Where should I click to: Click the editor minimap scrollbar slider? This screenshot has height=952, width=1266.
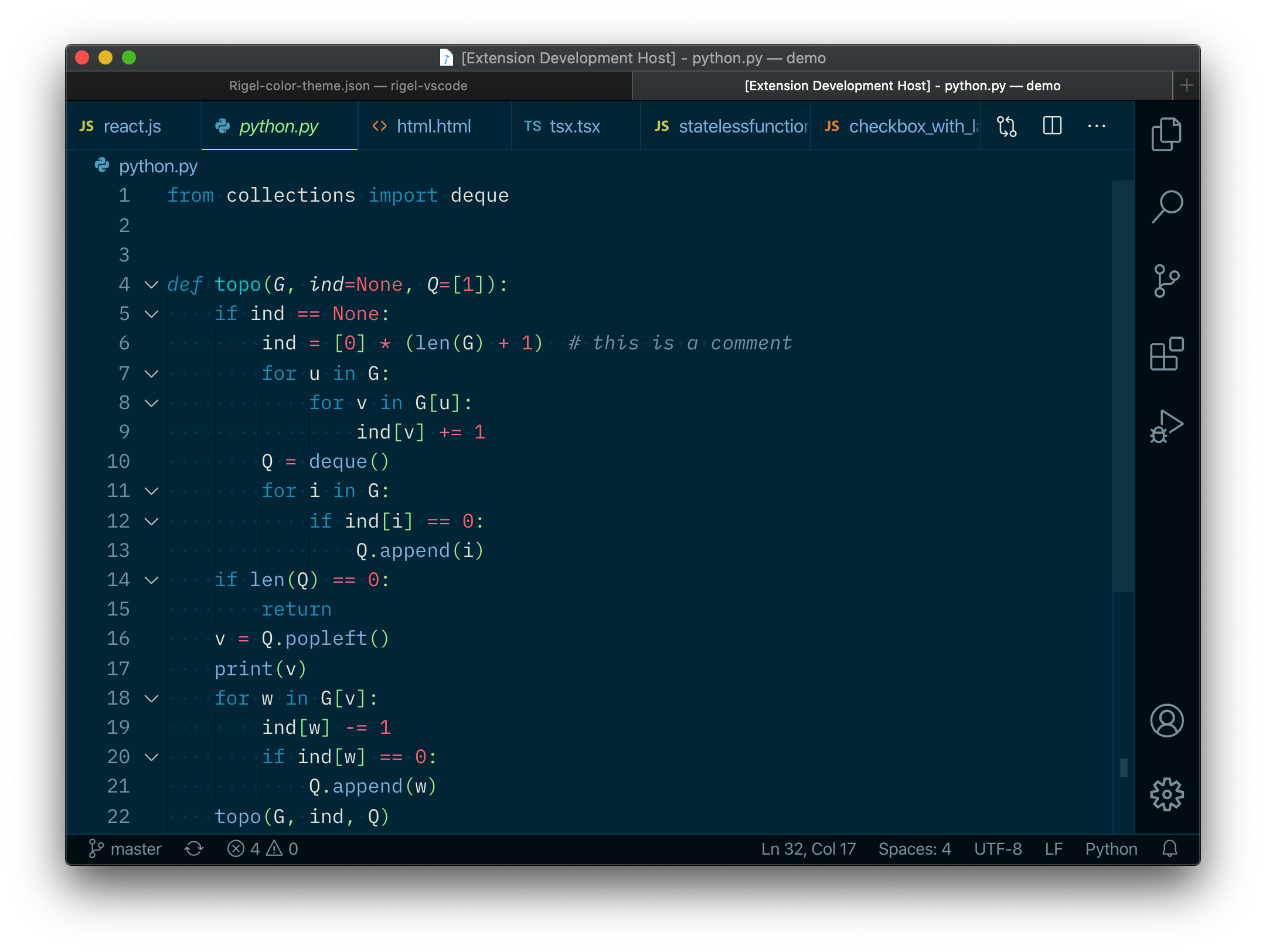point(1123,387)
